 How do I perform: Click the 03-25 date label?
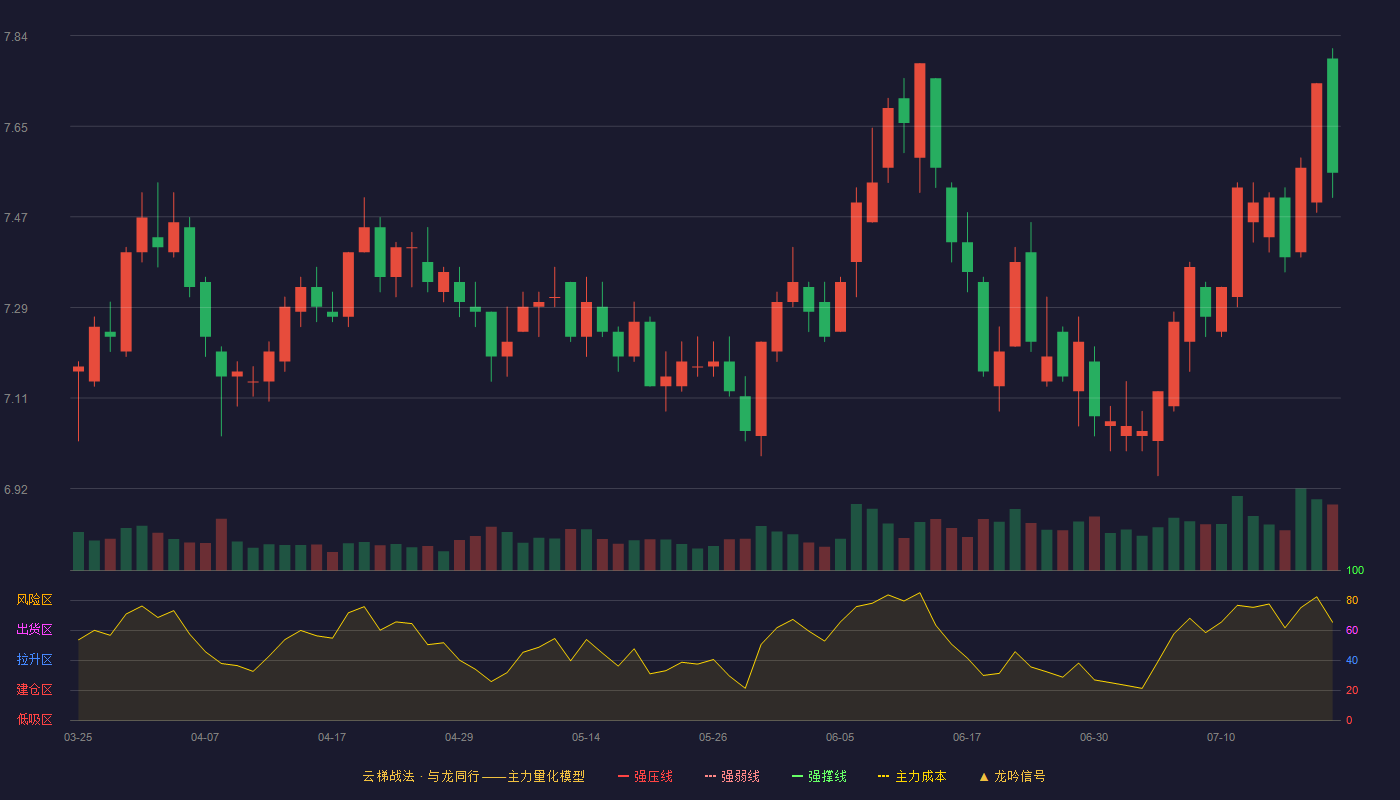78,737
